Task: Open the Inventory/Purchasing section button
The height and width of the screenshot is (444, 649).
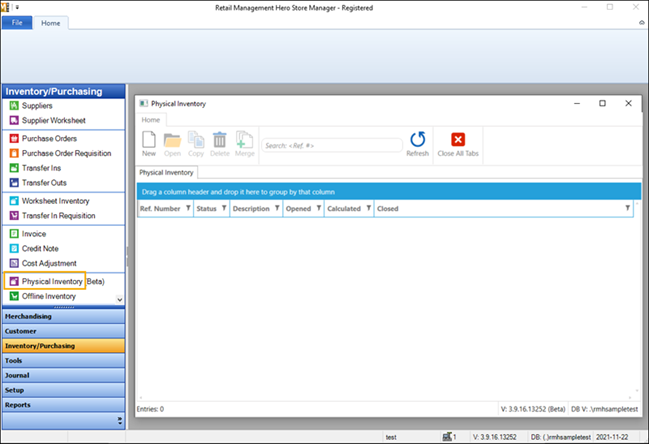Action: point(63,346)
